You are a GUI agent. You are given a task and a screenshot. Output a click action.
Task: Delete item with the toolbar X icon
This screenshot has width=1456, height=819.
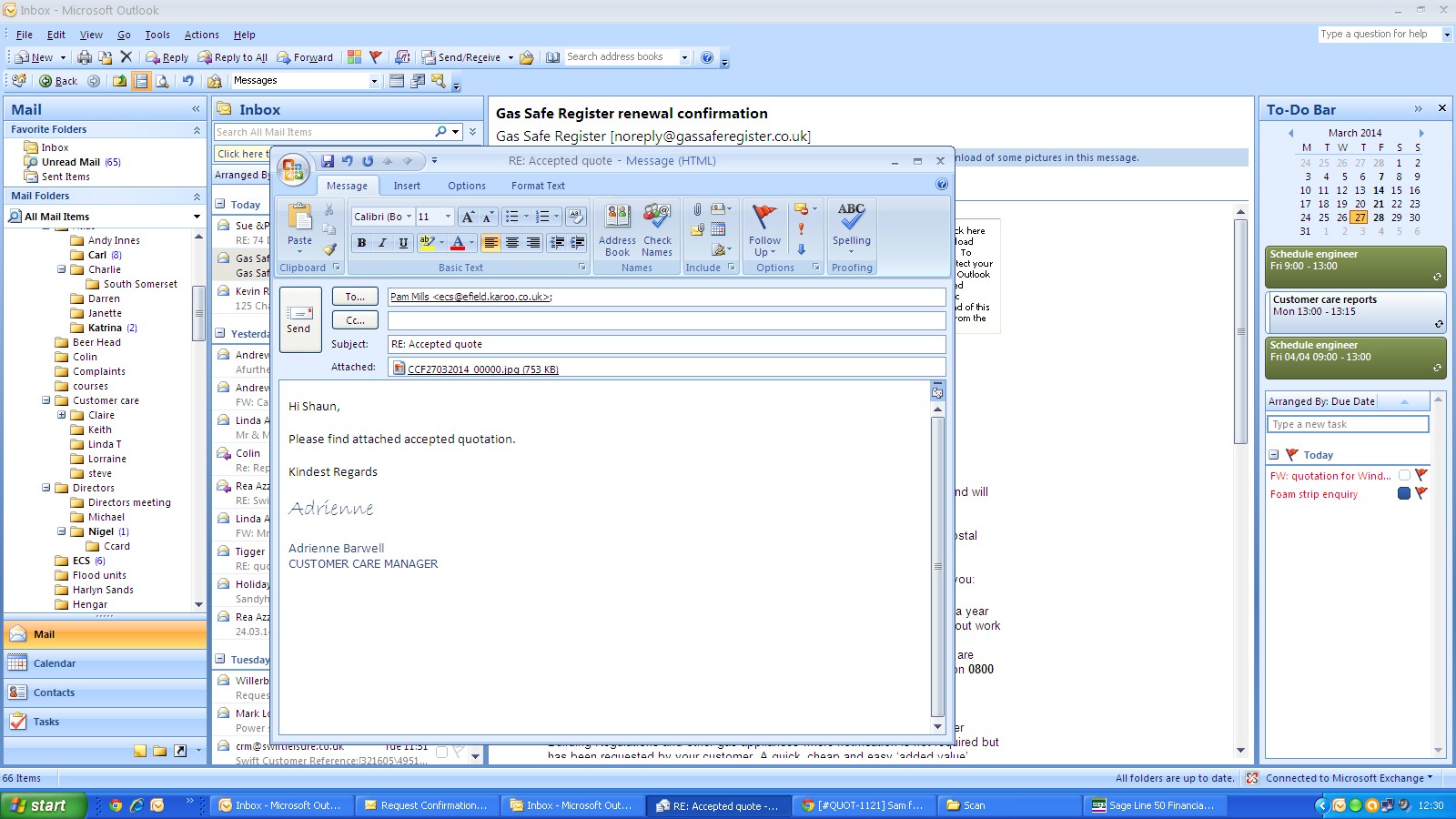126,57
